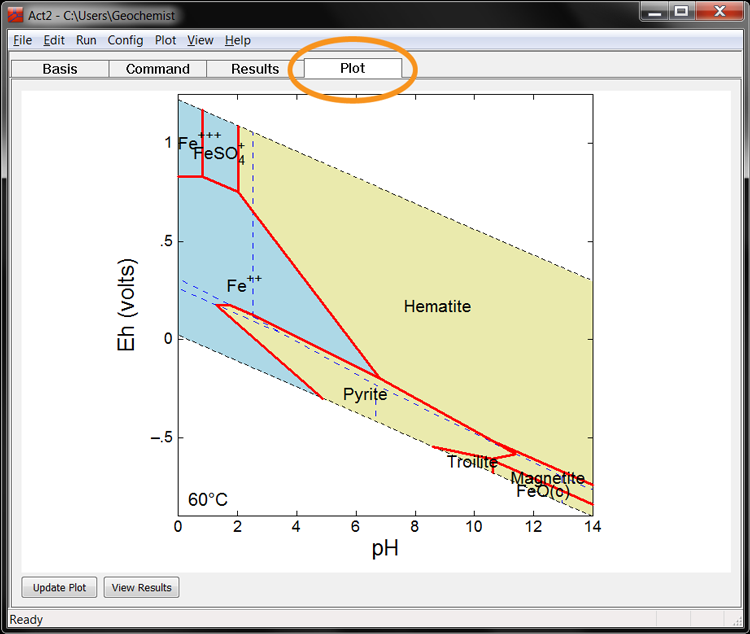The image size is (750, 634).
Task: Click the Ready status bar text
Action: pyautogui.click(x=26, y=620)
